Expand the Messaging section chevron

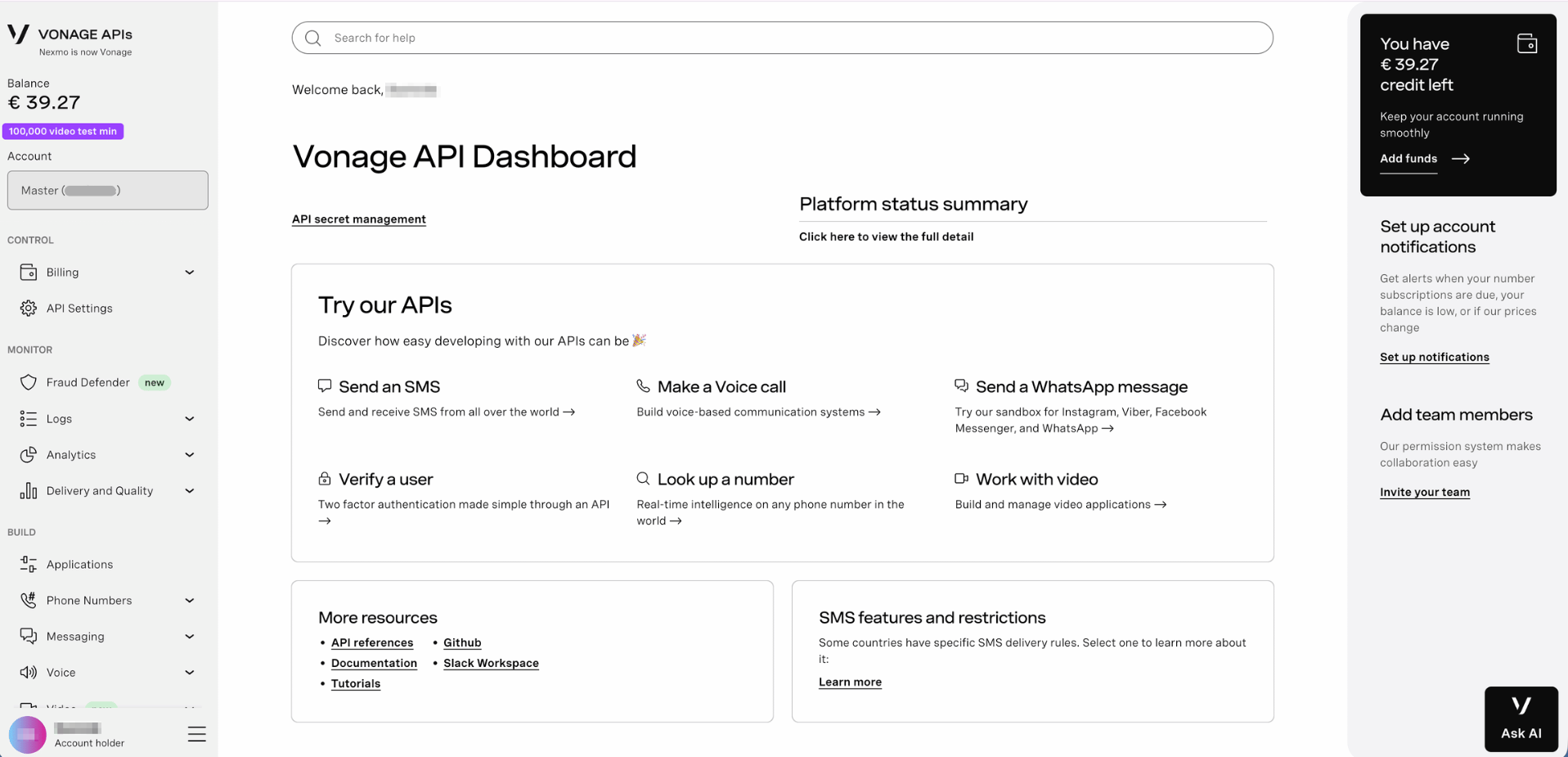[190, 637]
